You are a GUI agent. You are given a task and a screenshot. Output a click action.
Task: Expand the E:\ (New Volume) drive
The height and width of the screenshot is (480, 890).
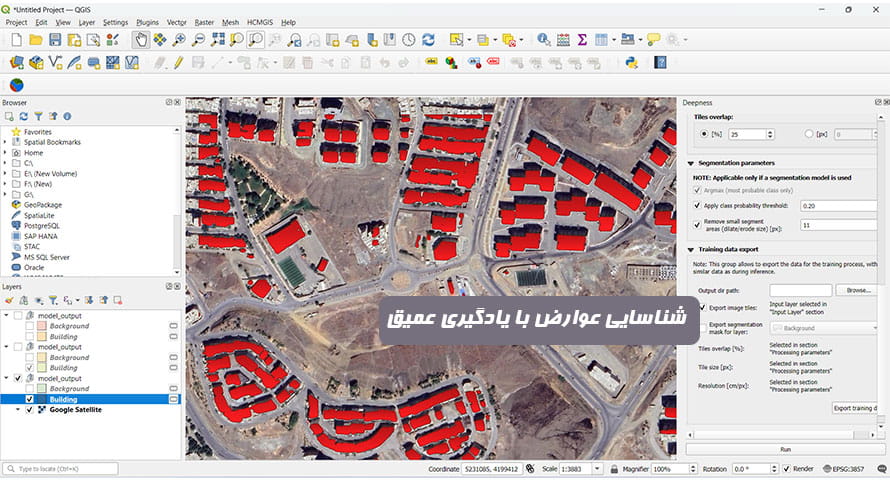point(5,174)
